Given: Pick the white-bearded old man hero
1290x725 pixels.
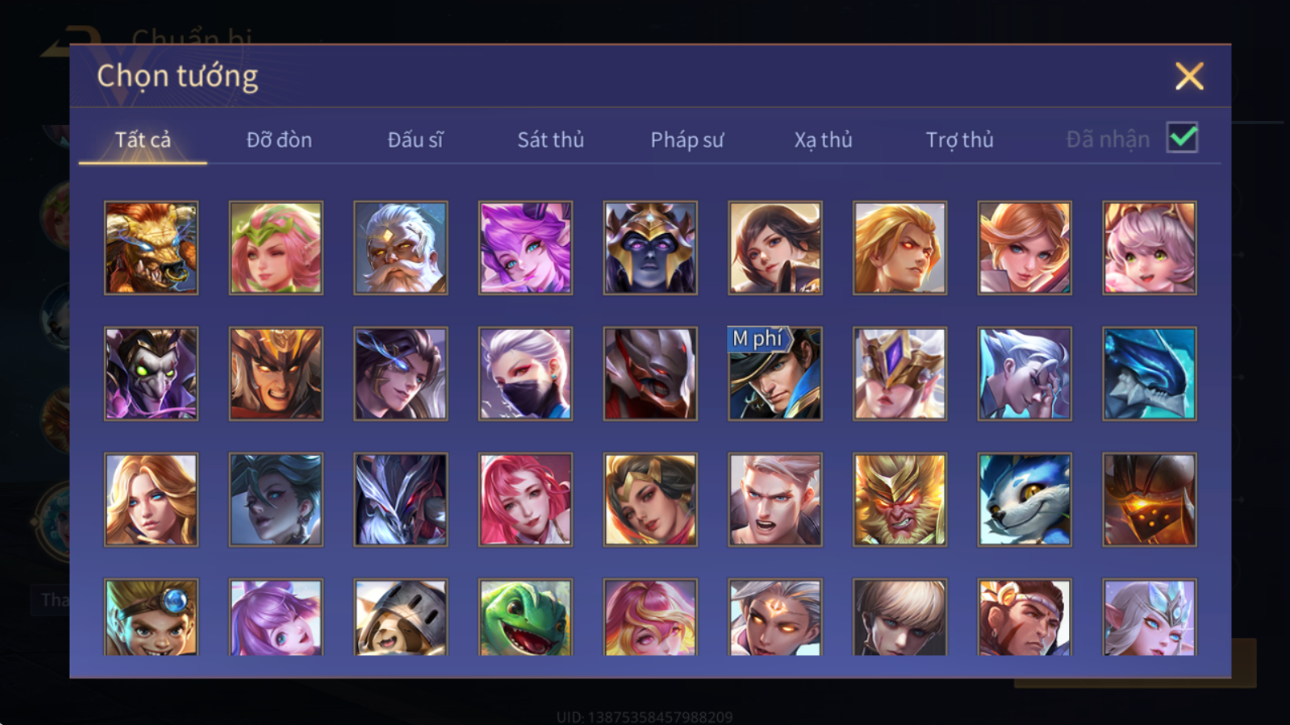Looking at the screenshot, I should tap(400, 248).
